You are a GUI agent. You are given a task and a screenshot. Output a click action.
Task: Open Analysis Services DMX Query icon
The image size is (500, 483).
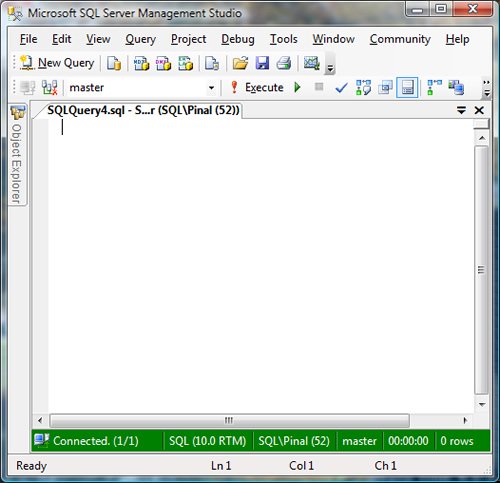[x=164, y=63]
